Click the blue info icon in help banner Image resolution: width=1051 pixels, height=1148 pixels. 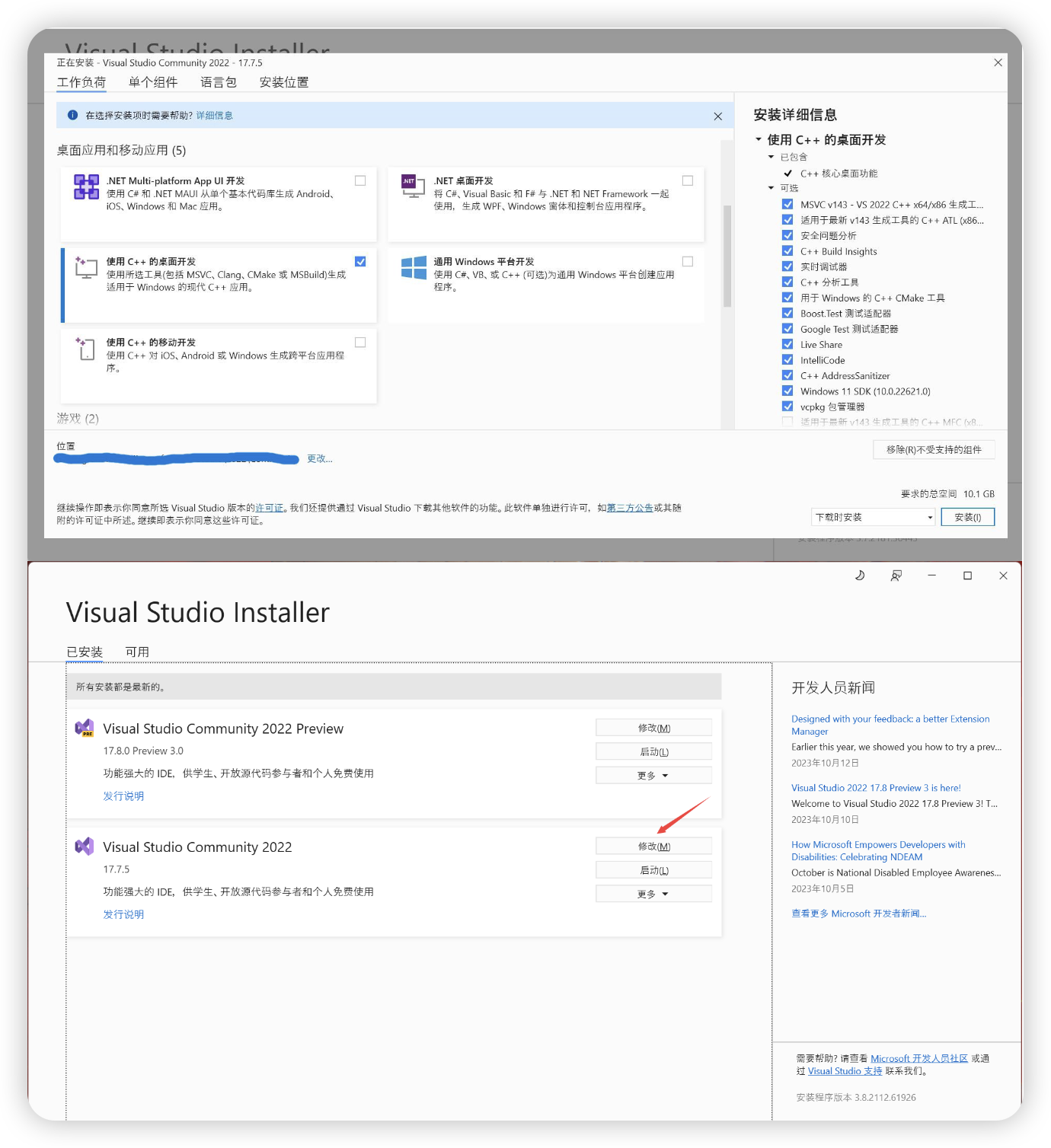click(x=72, y=116)
